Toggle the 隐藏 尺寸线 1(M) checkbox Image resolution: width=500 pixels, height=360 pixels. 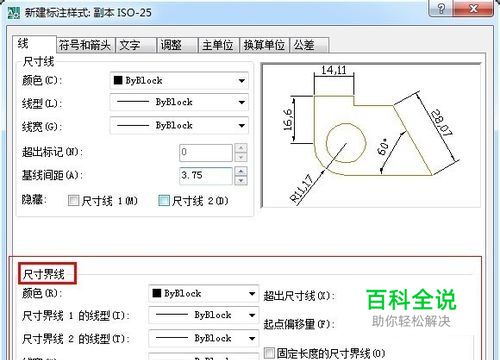(73, 200)
